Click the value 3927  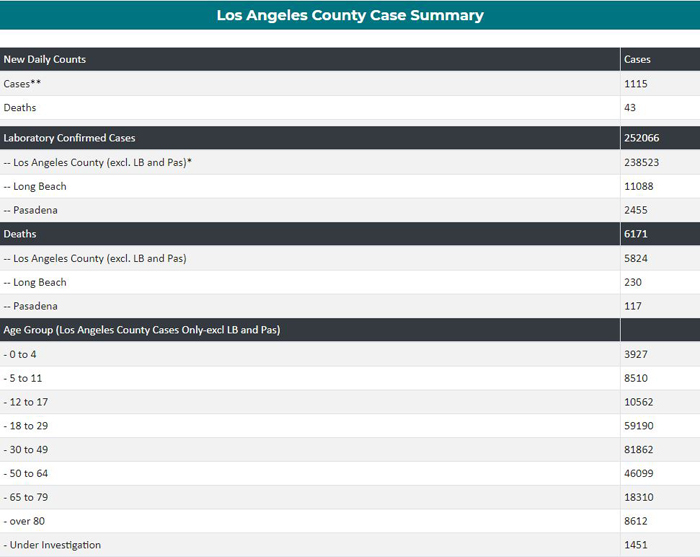pos(636,354)
